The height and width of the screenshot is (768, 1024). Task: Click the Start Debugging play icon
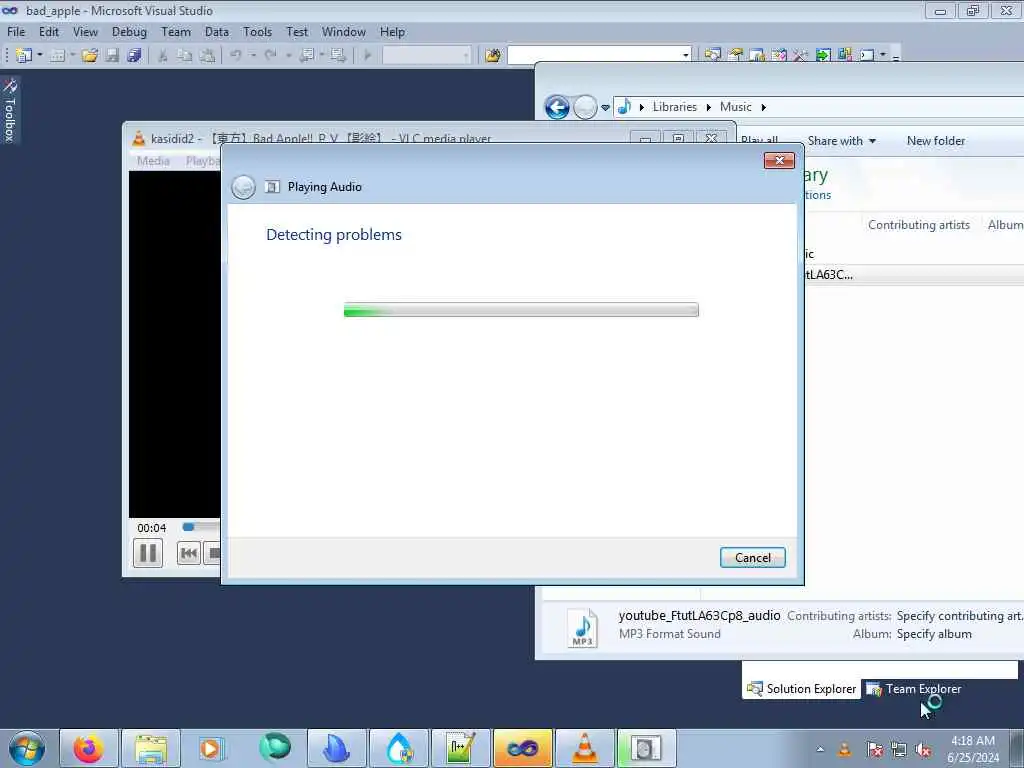pyautogui.click(x=367, y=56)
